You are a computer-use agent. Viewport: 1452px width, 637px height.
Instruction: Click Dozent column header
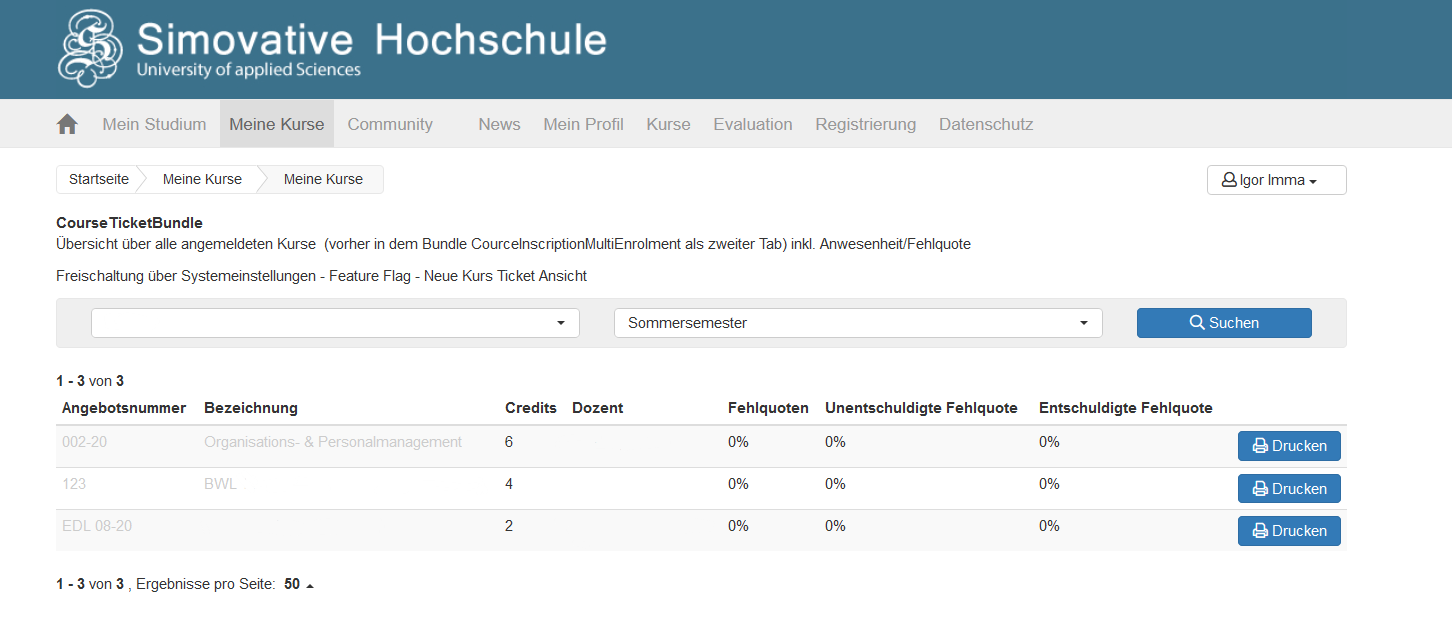[597, 408]
